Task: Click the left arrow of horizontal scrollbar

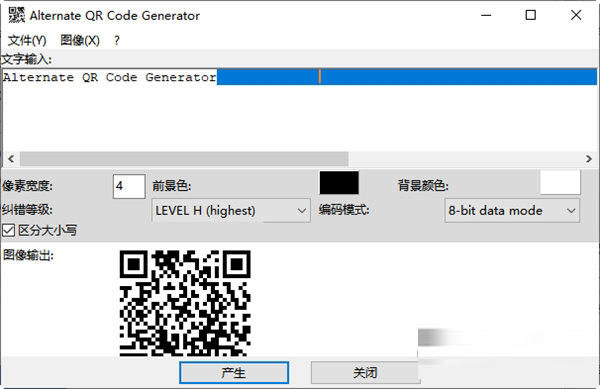Action: pos(11,159)
